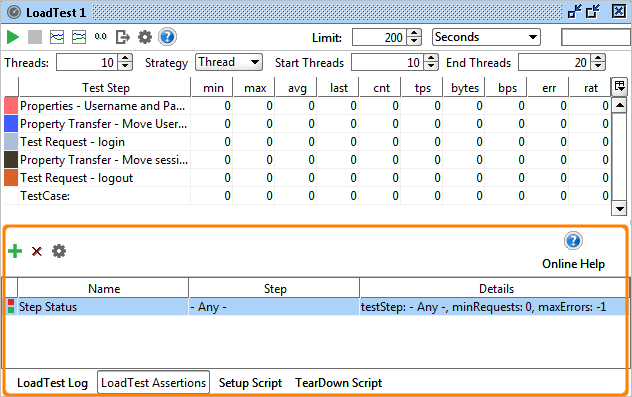Click the assertion Details cell text
Image resolution: width=632 pixels, height=397 pixels.
click(483, 307)
